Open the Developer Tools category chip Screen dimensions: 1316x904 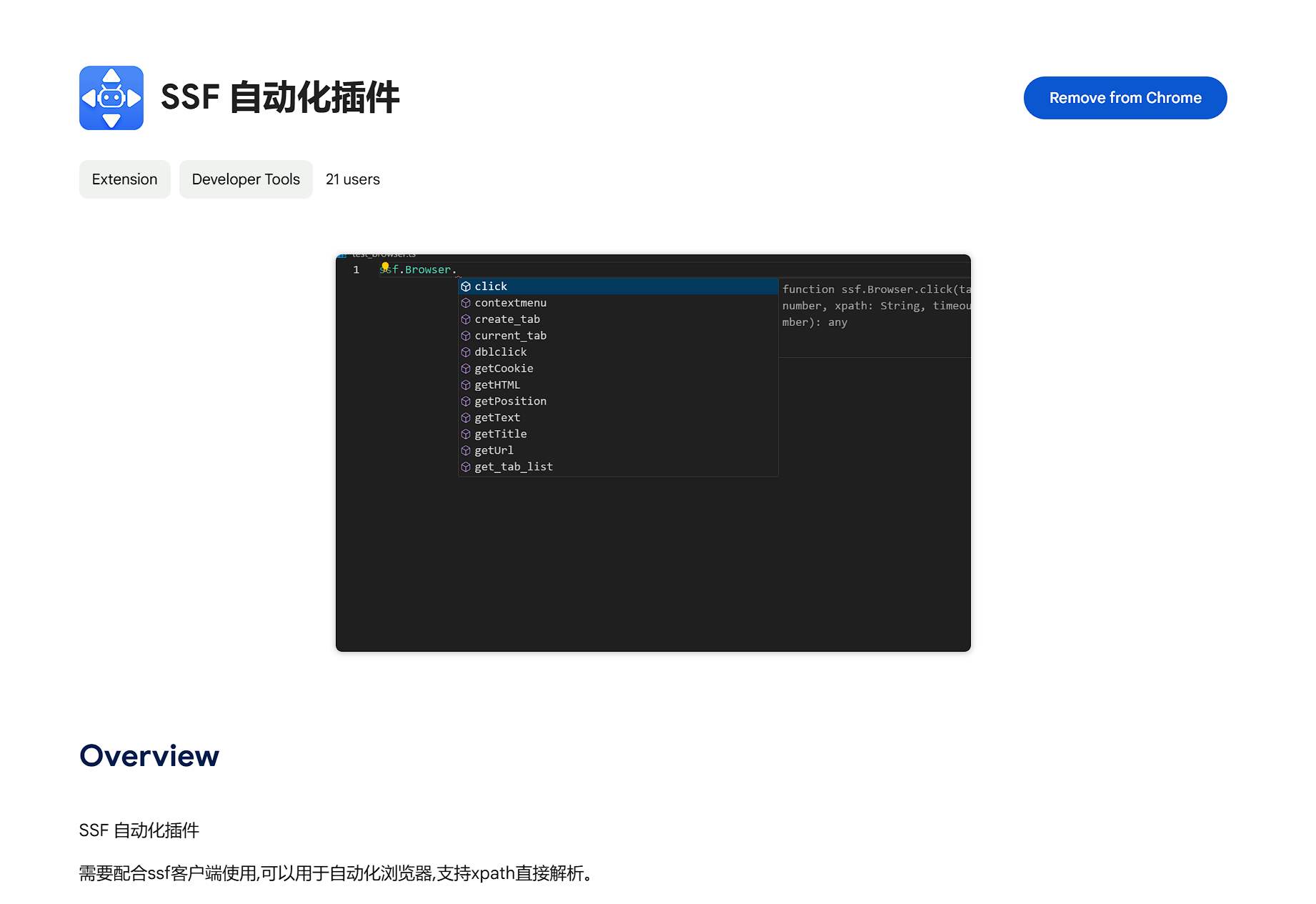[246, 179]
